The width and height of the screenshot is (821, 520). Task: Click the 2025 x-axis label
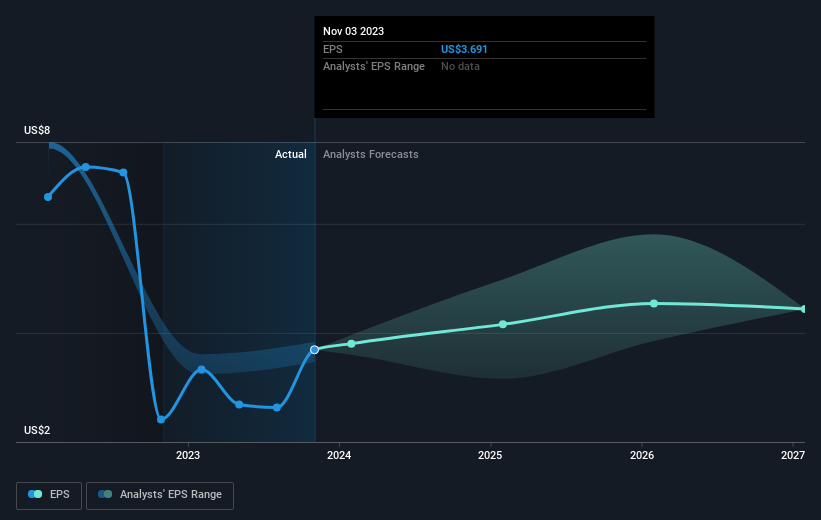(x=490, y=456)
